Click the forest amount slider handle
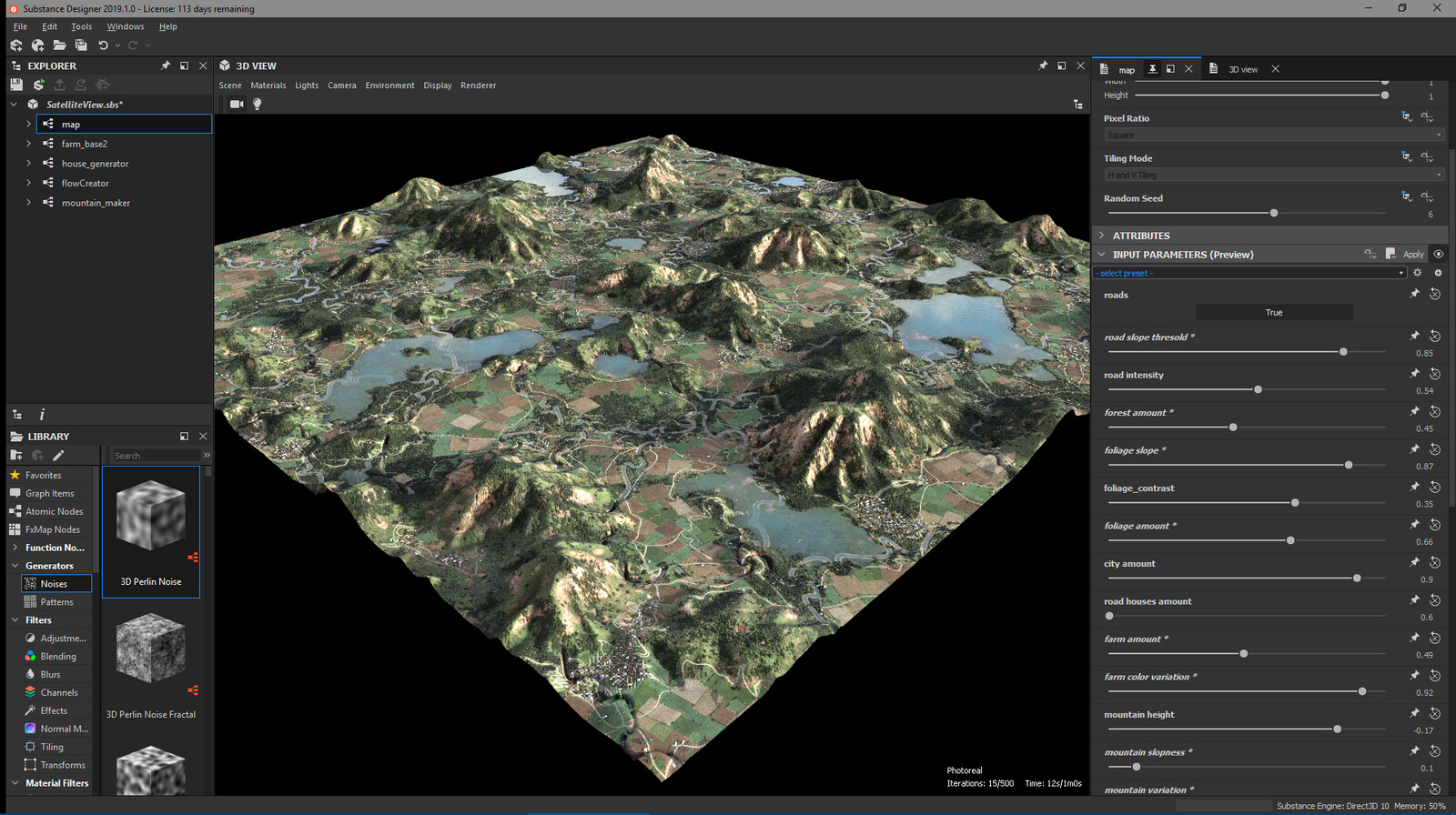Viewport: 1456px width, 815px height. click(1233, 428)
